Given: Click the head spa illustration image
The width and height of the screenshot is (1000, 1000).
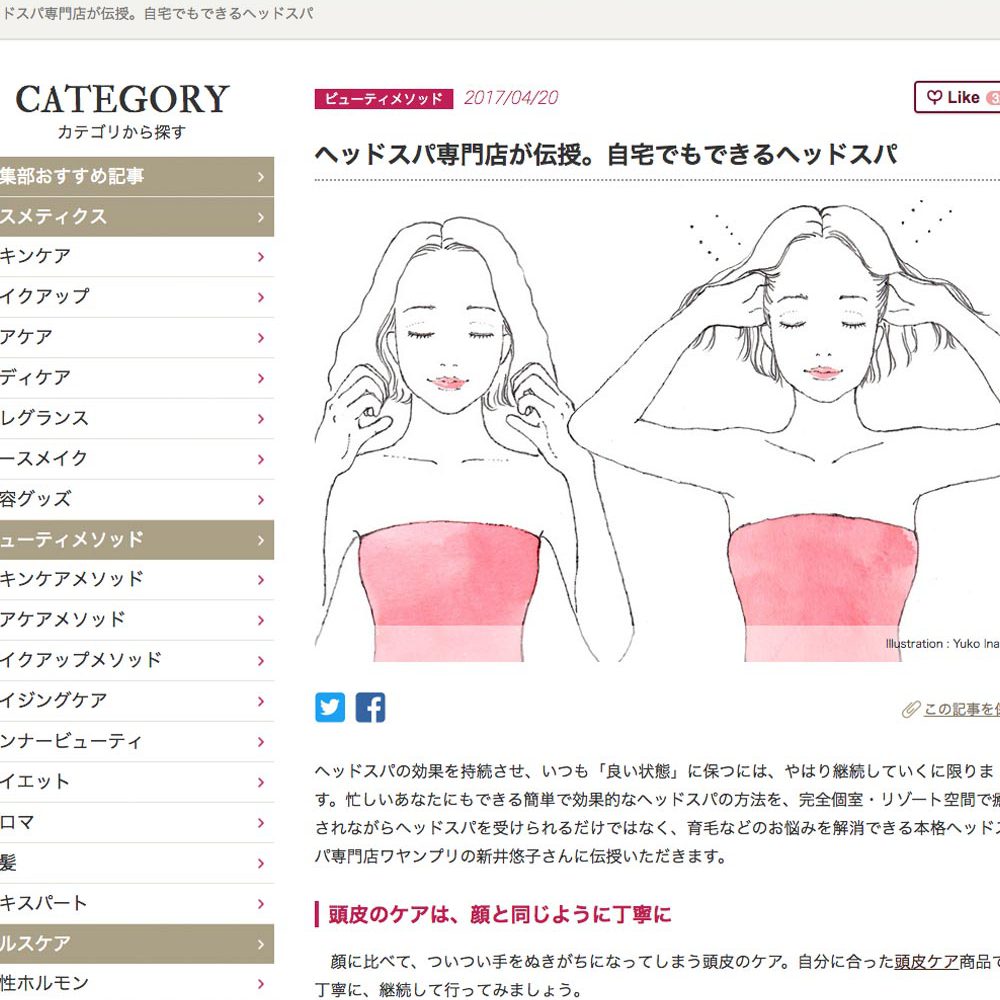Looking at the screenshot, I should 657,430.
